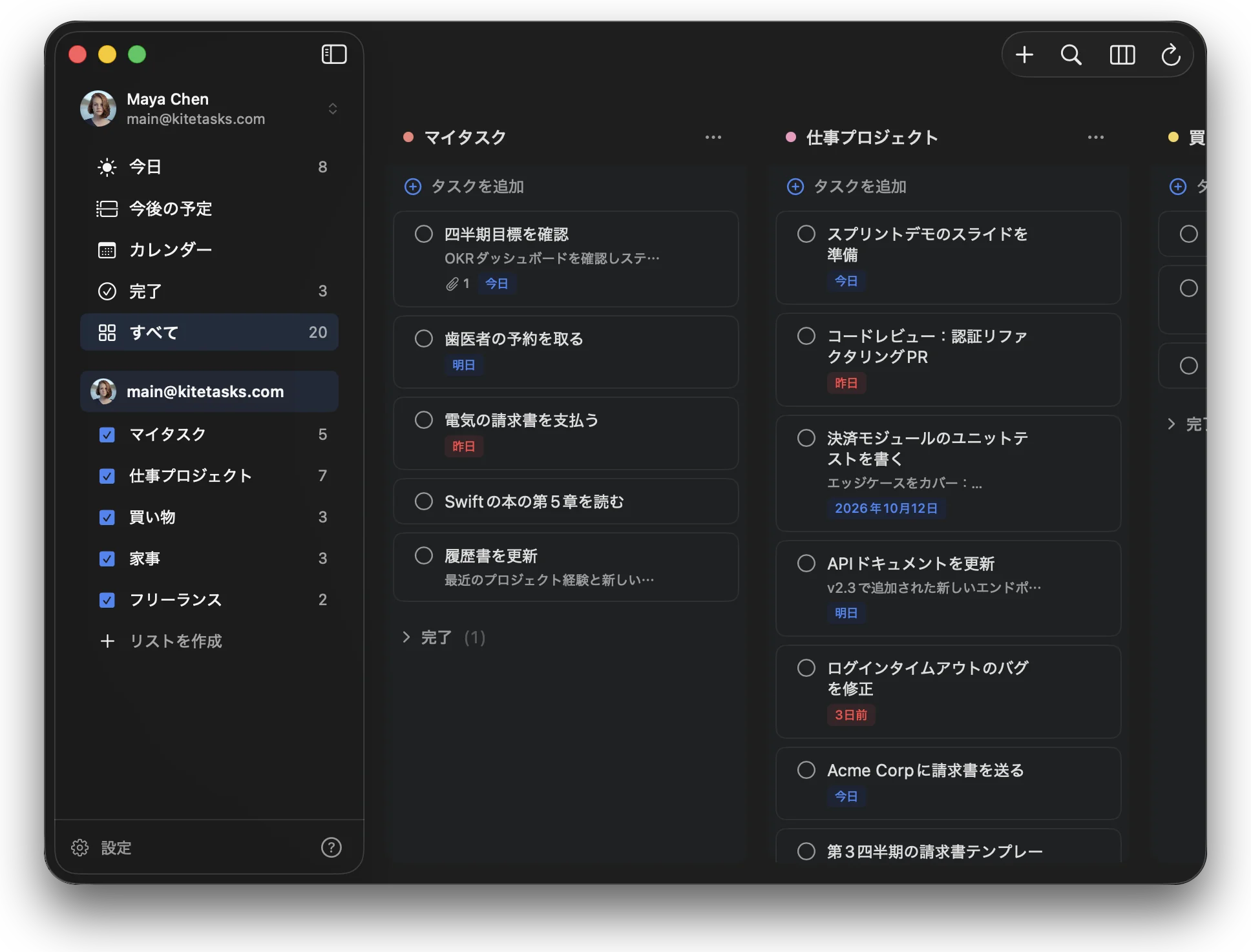Click 3日前 overdue tag on ログインタイムアウト task

coord(851,715)
